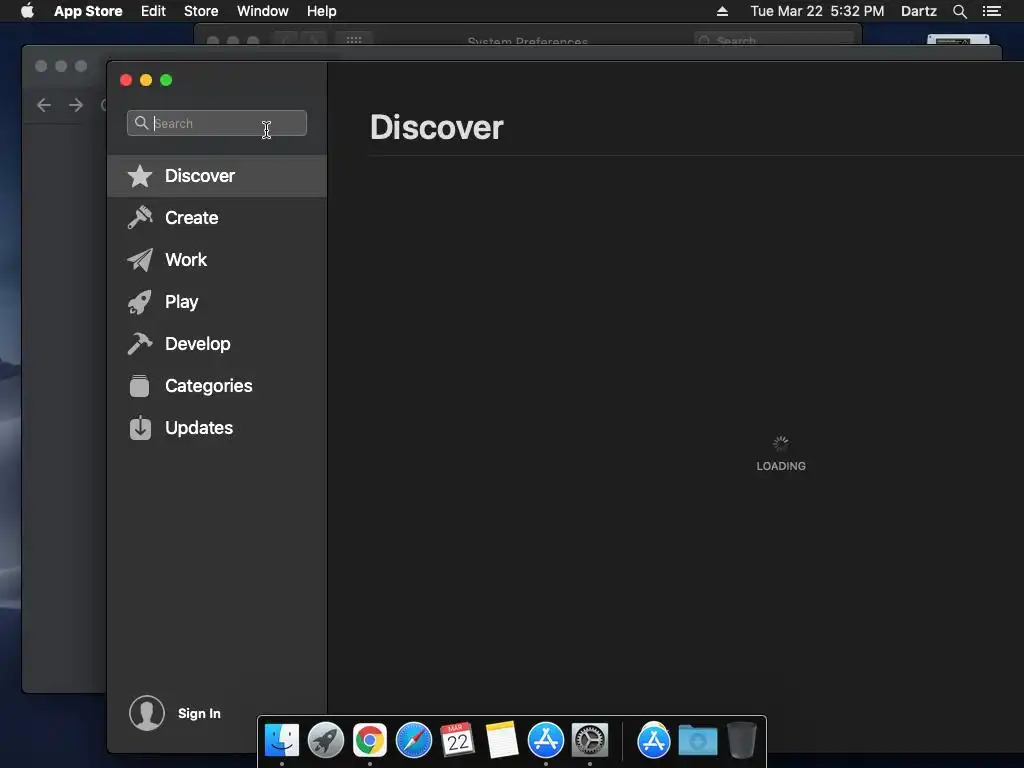Go to the Develop section

[x=217, y=344]
